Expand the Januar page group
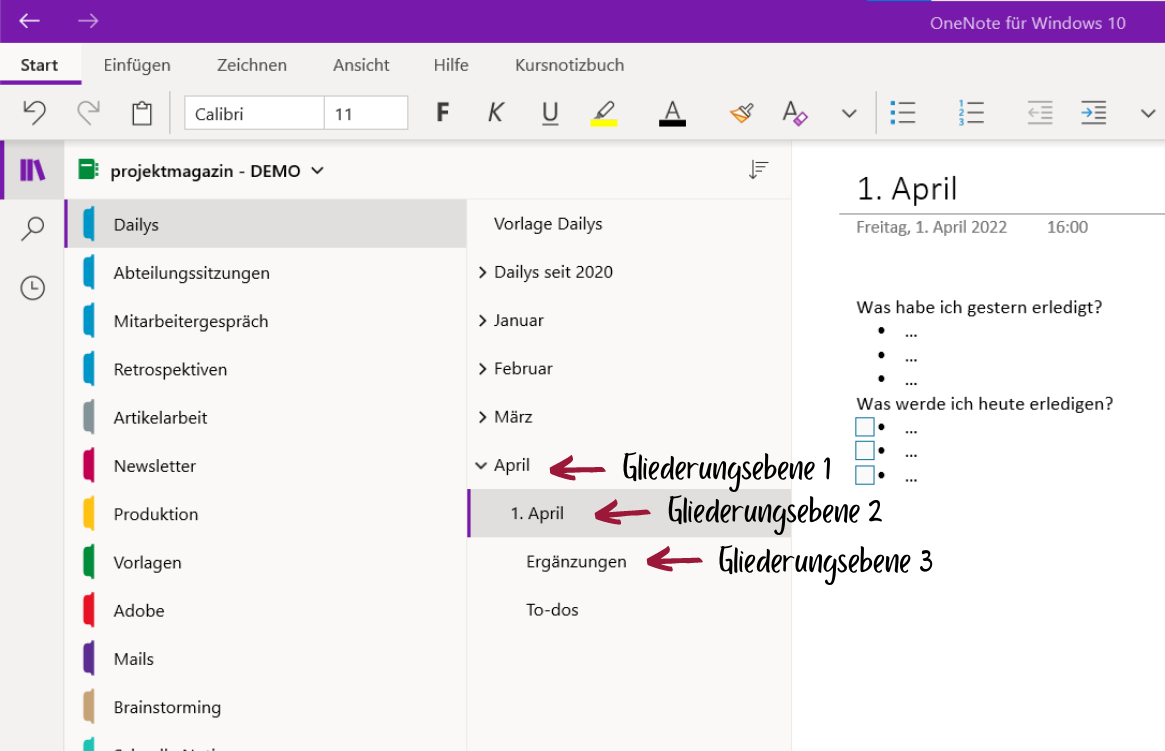Screen dimensions: 1165x751 pos(483,321)
